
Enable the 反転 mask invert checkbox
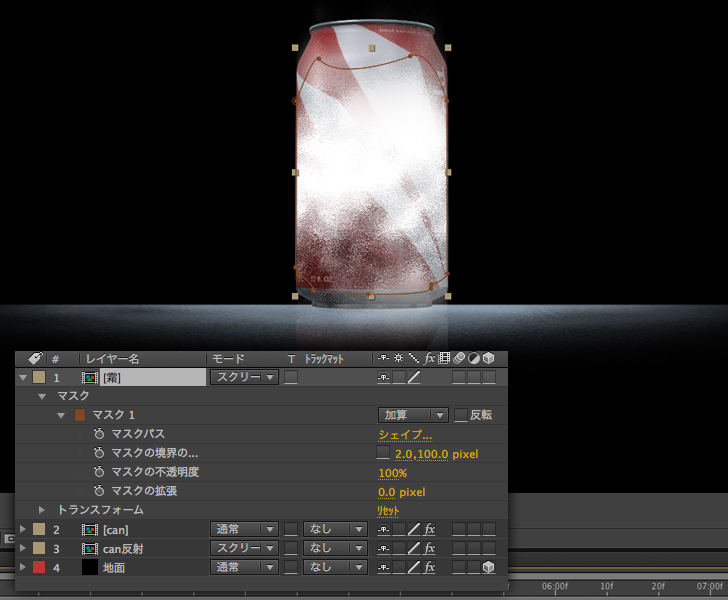point(461,415)
